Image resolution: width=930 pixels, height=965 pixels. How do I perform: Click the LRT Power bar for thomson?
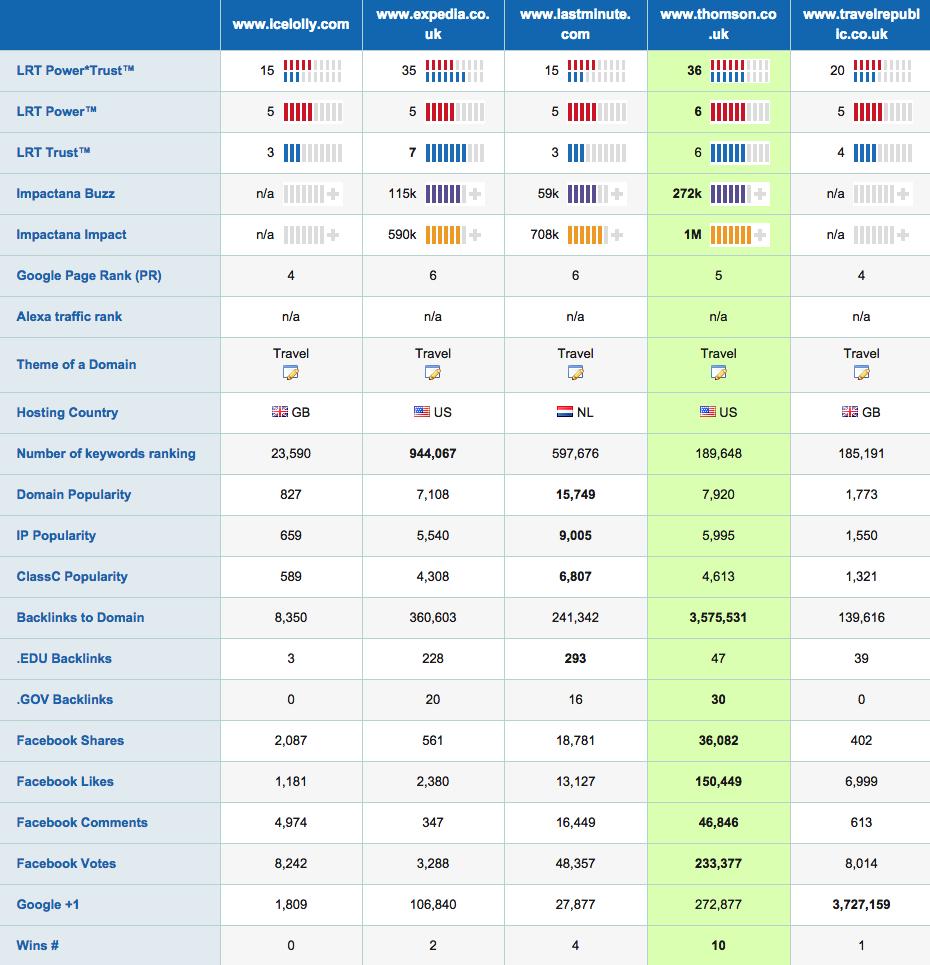(739, 111)
